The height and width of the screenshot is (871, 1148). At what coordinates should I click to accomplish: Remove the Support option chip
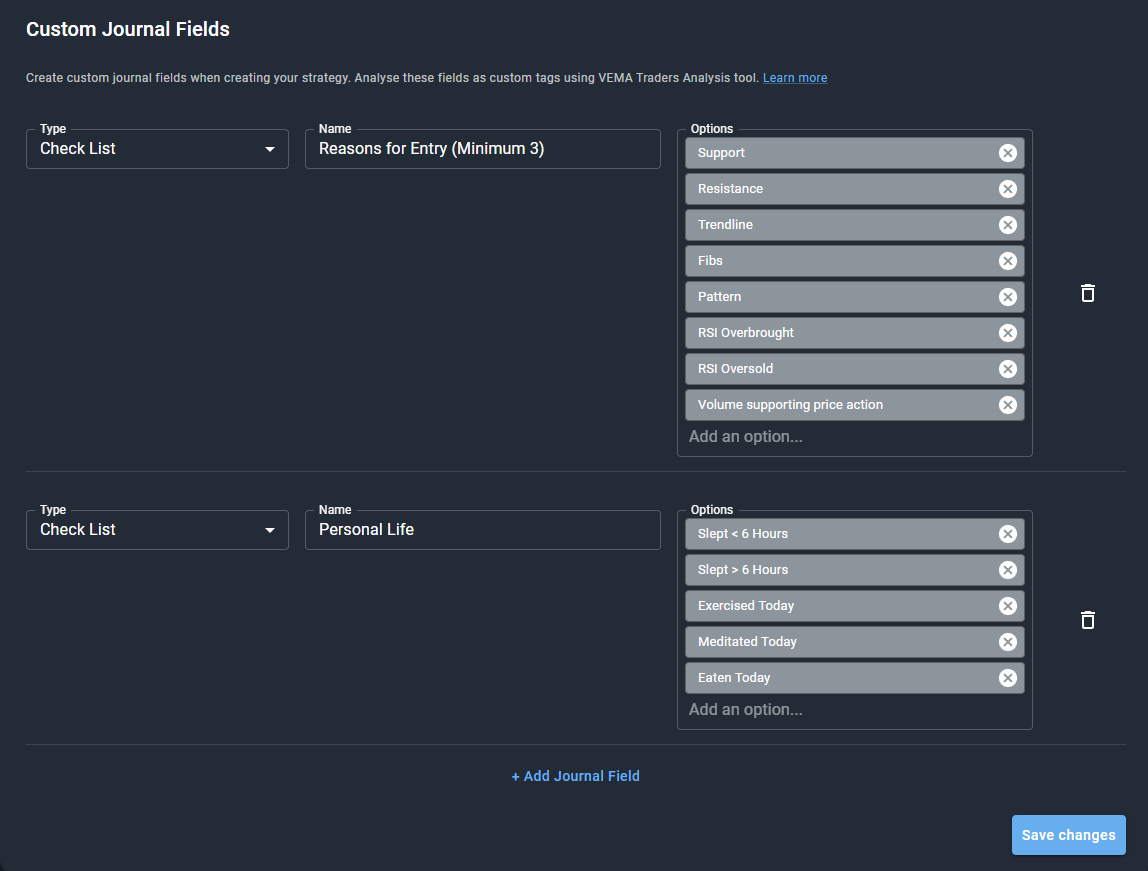coord(1007,153)
